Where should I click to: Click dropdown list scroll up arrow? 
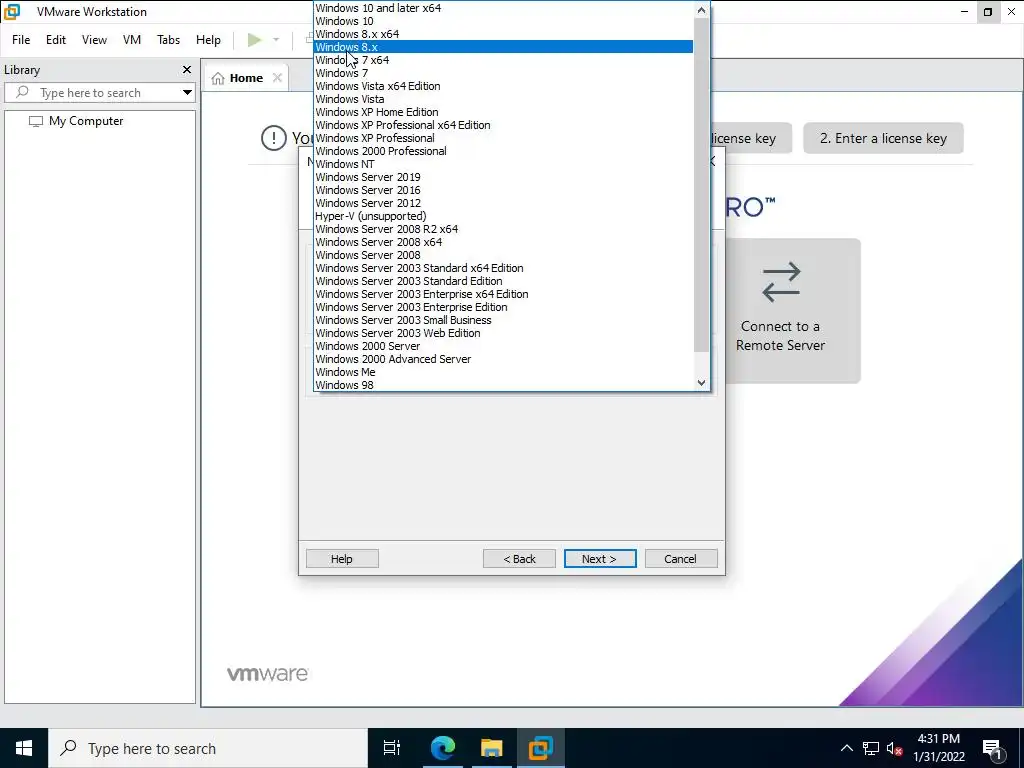click(701, 10)
